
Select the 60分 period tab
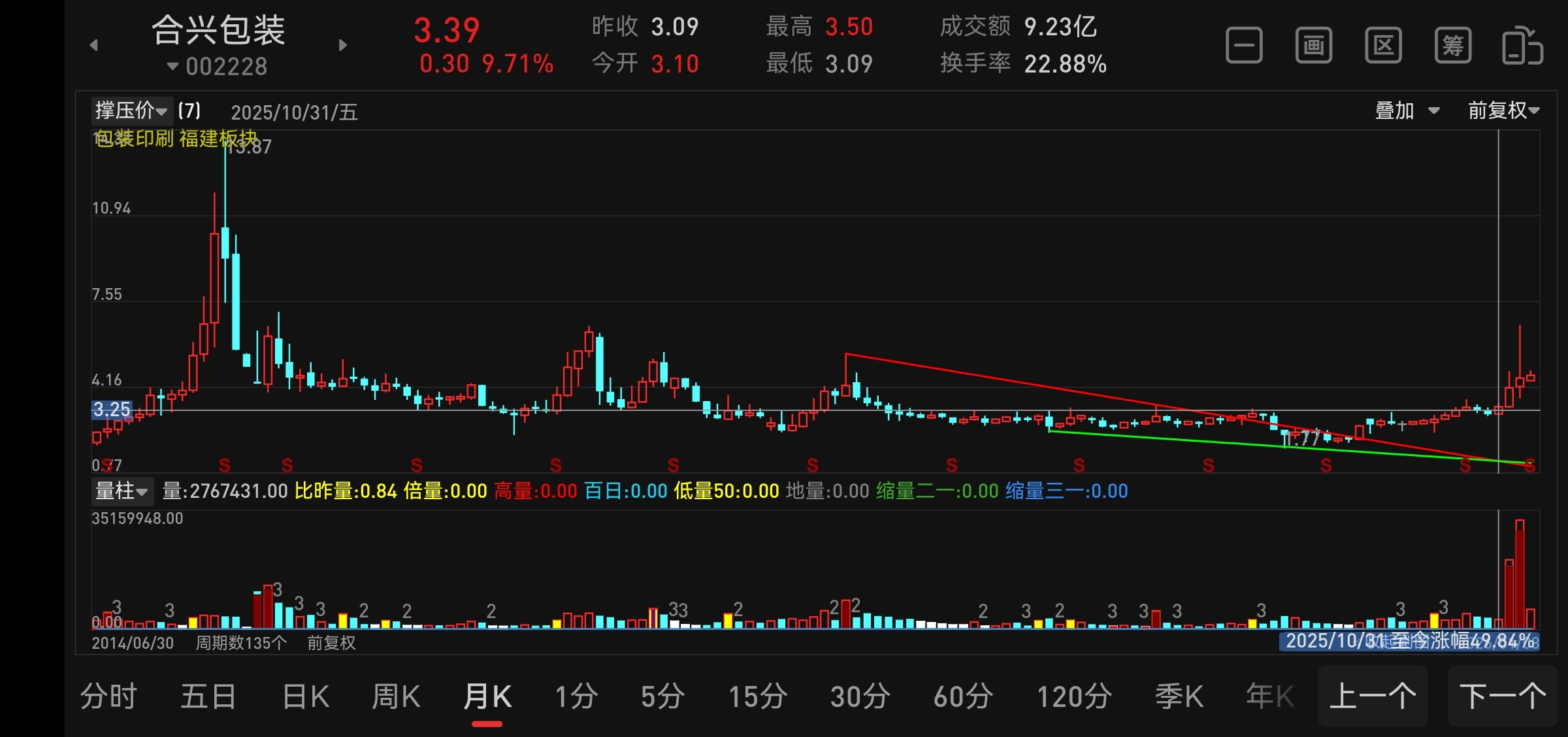[963, 696]
